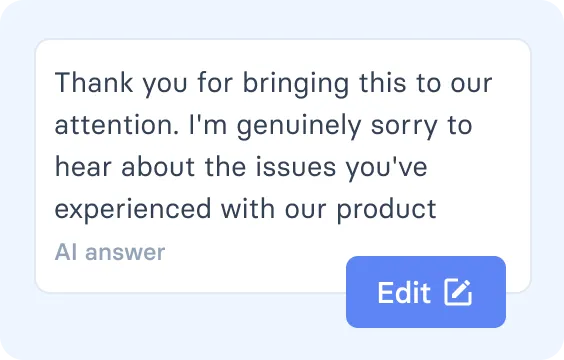Click the word "Edit" on the button

pyautogui.click(x=404, y=292)
